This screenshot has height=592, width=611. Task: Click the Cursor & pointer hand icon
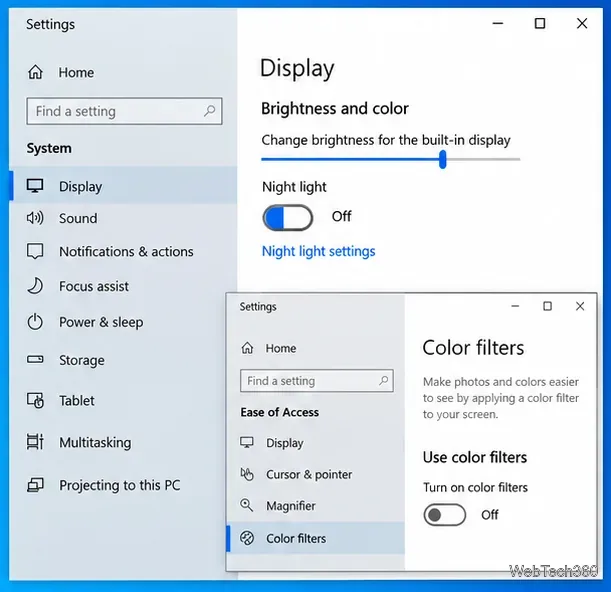(x=247, y=474)
